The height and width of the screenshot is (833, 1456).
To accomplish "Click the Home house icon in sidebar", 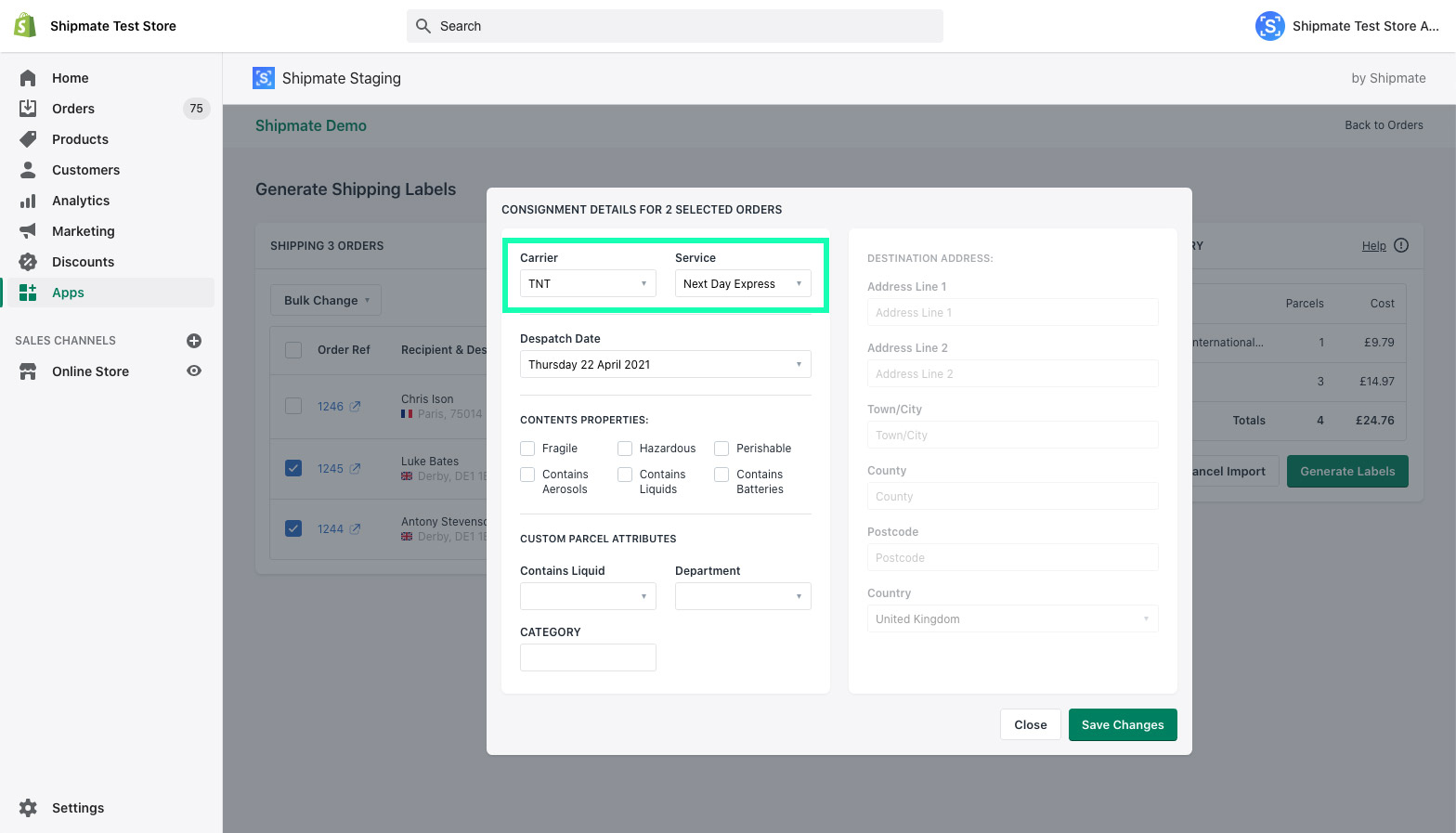I will point(28,78).
